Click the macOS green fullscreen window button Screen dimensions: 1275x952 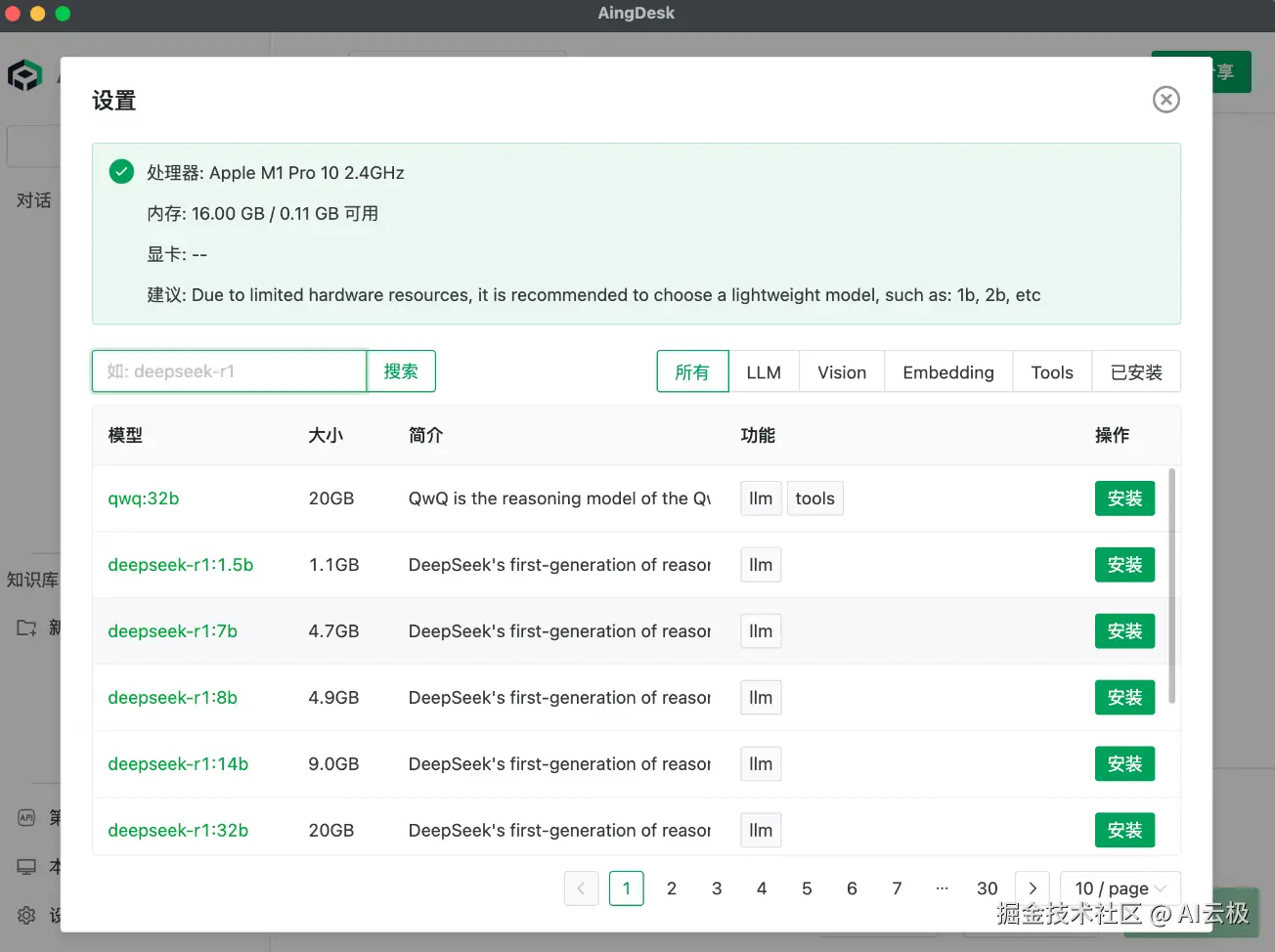pos(63,14)
